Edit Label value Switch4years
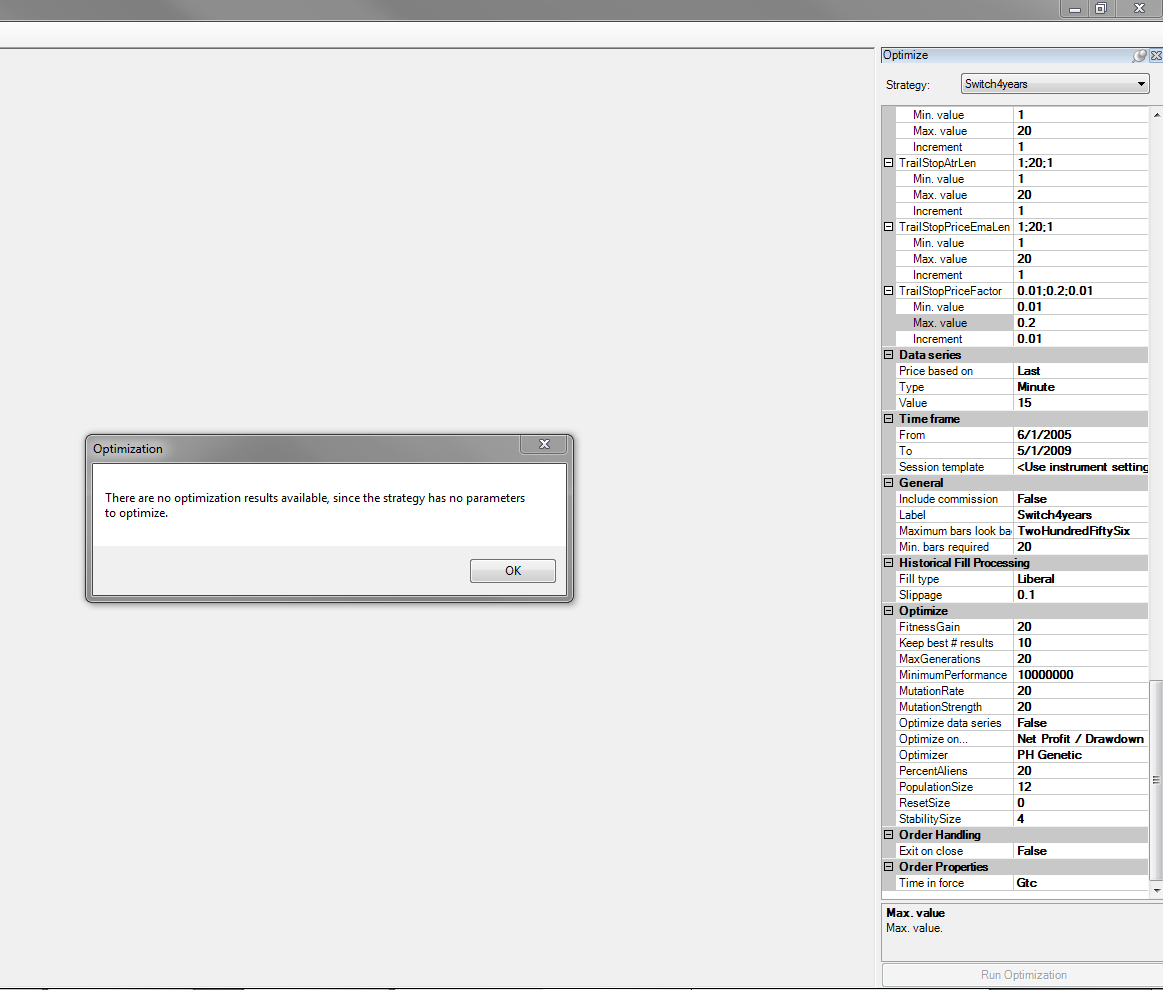The width and height of the screenshot is (1163, 990). tap(1081, 515)
